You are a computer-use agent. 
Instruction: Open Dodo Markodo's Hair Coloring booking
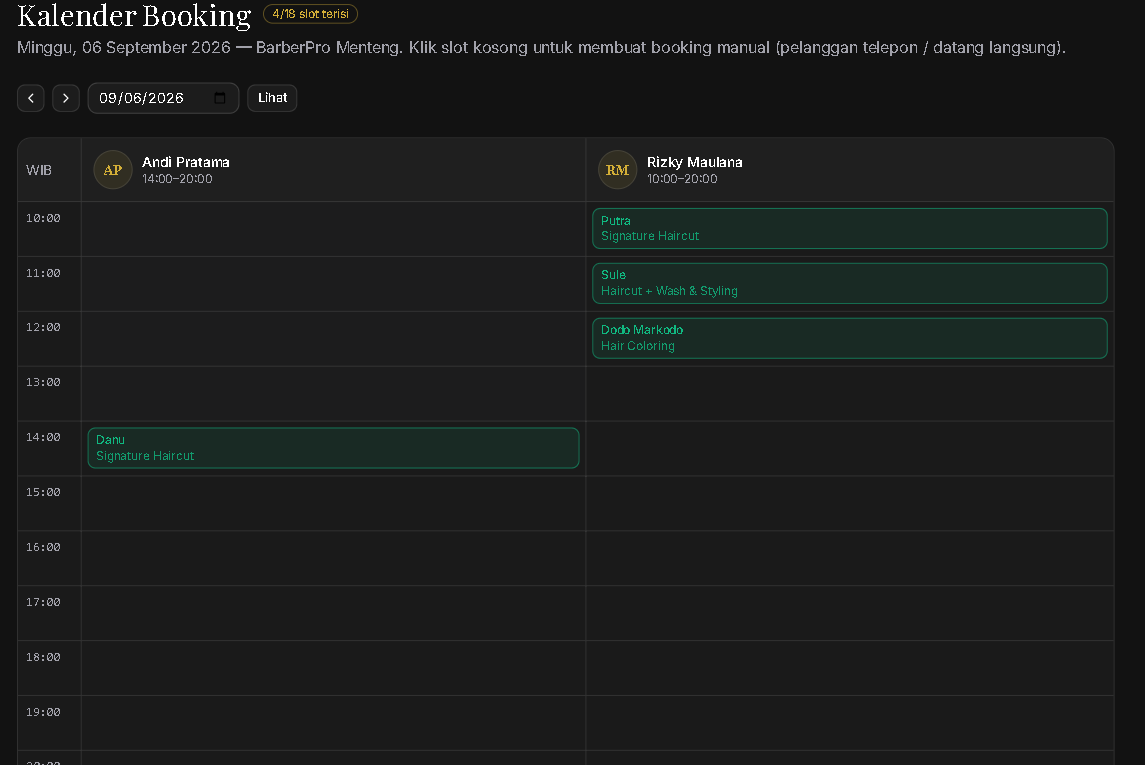coord(849,338)
